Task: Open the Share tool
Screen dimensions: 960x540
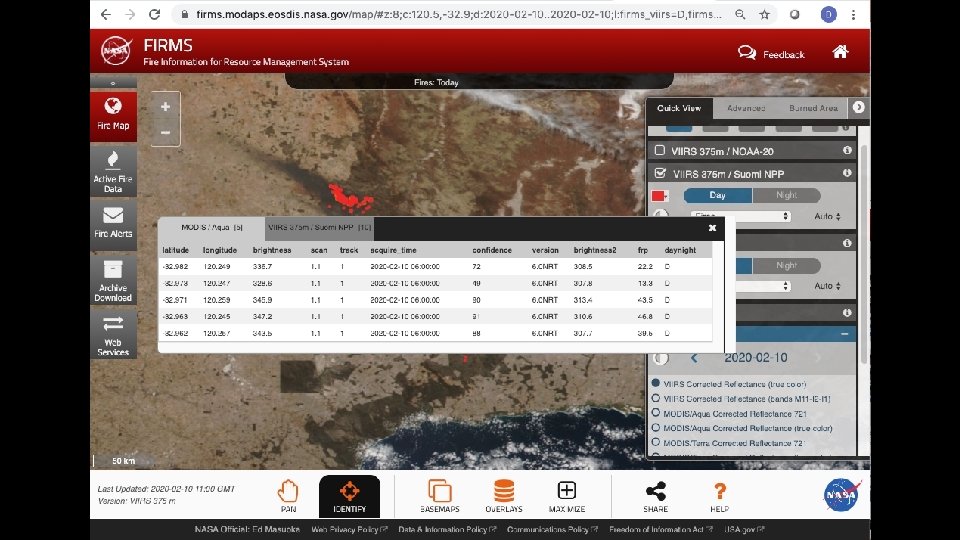Action: click(655, 496)
